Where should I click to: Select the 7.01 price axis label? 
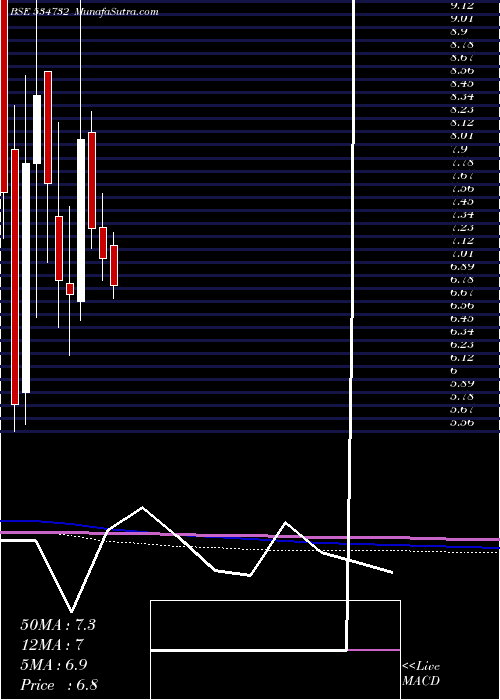click(x=462, y=254)
